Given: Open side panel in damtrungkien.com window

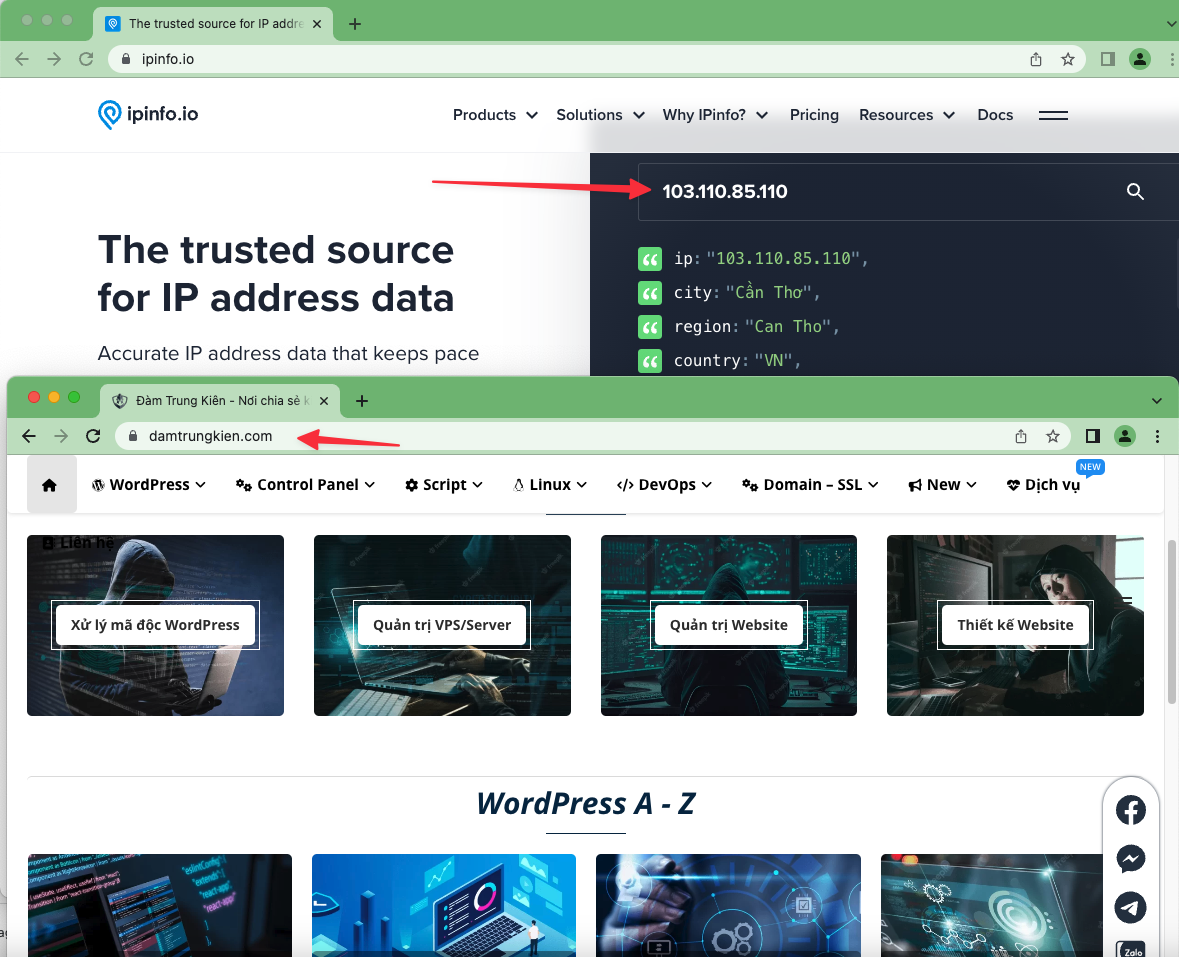Looking at the screenshot, I should 1093,436.
